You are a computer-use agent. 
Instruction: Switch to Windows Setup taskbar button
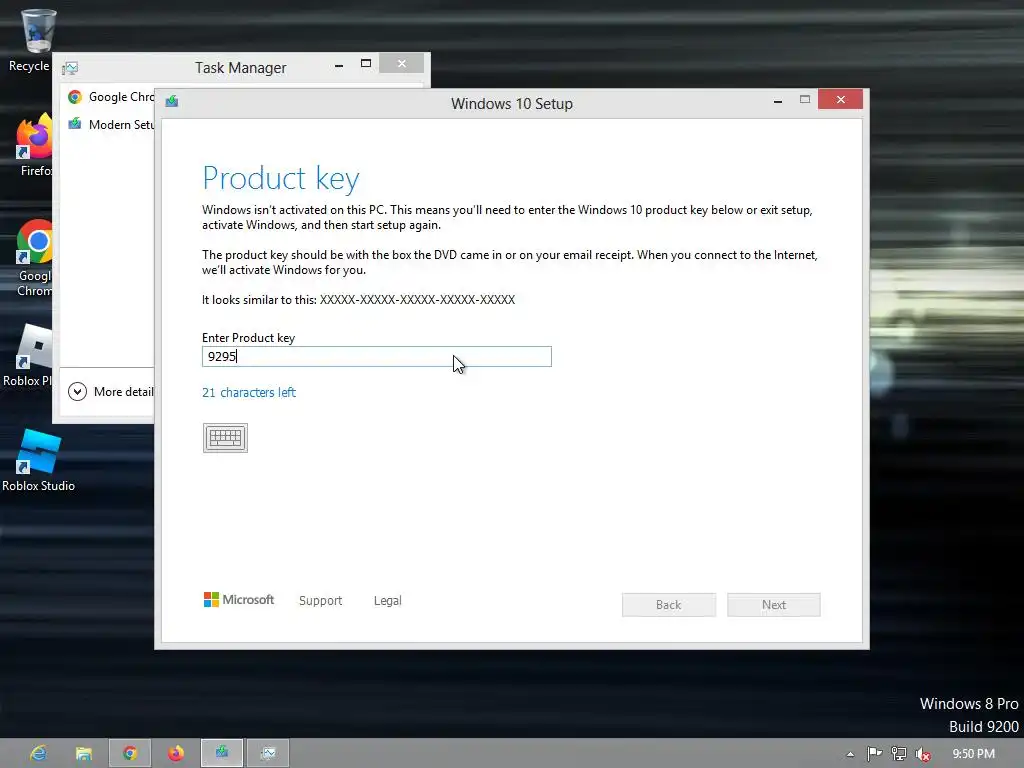222,754
